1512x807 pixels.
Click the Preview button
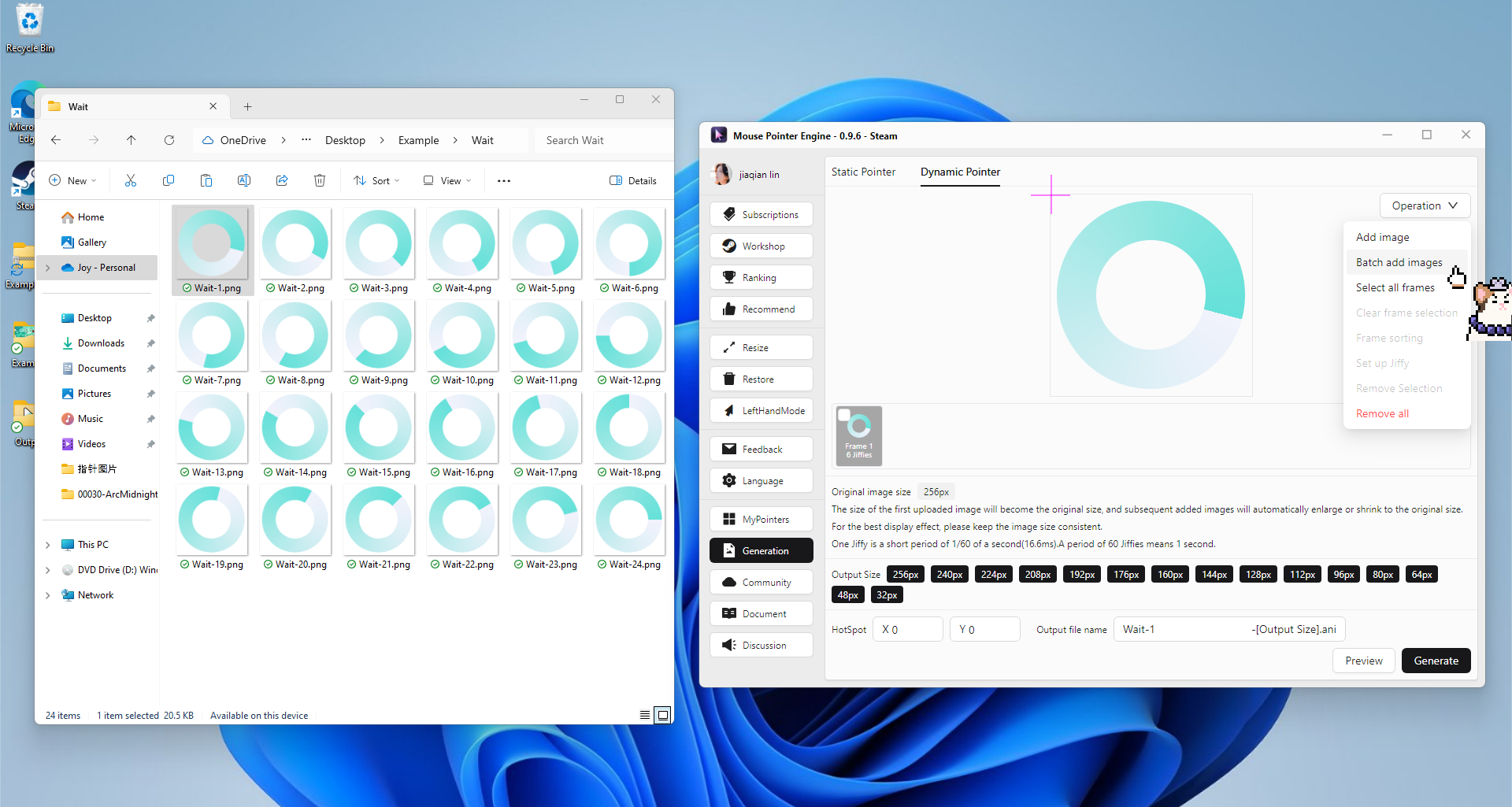[1363, 661]
